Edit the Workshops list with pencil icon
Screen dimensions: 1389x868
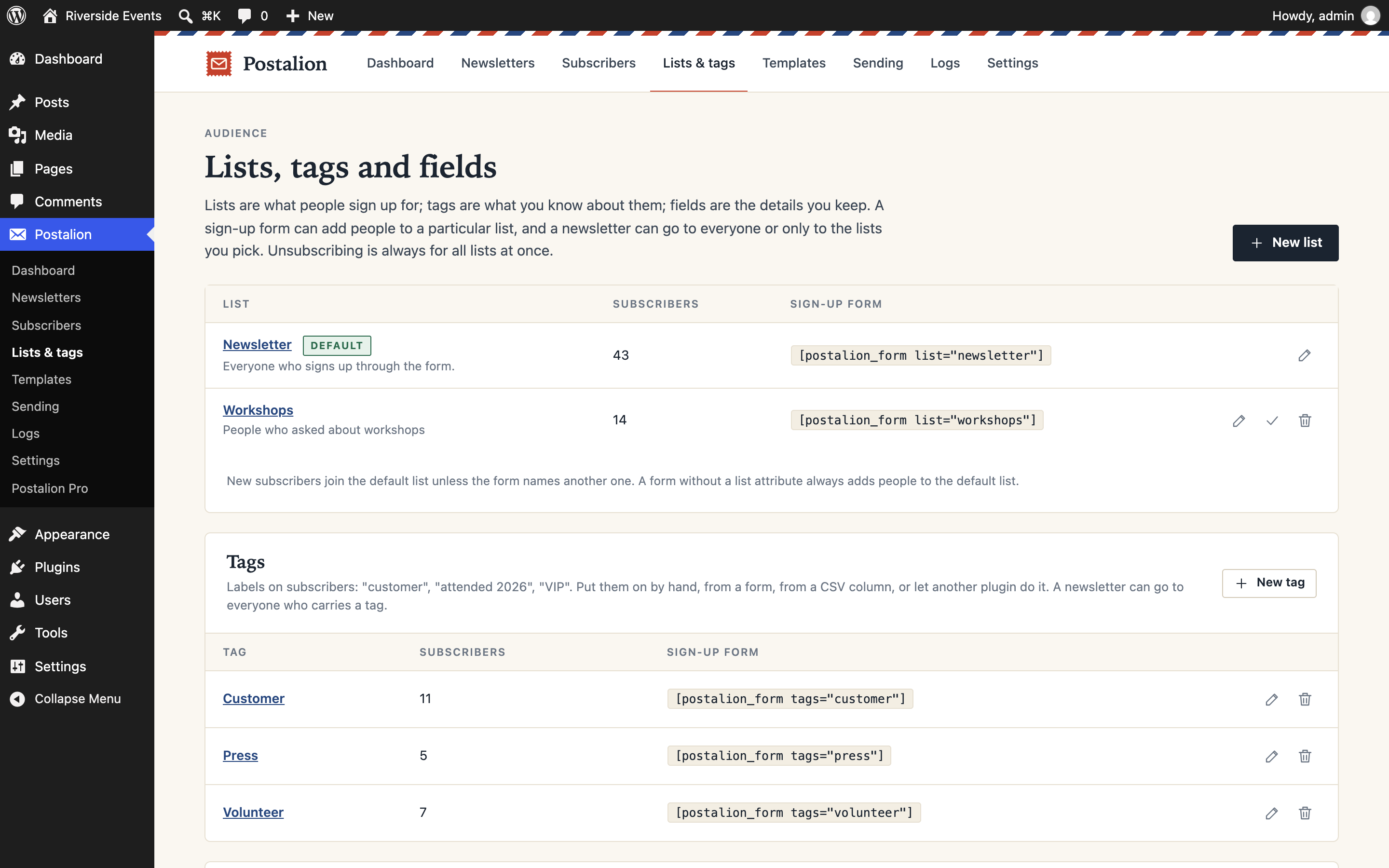[1239, 421]
